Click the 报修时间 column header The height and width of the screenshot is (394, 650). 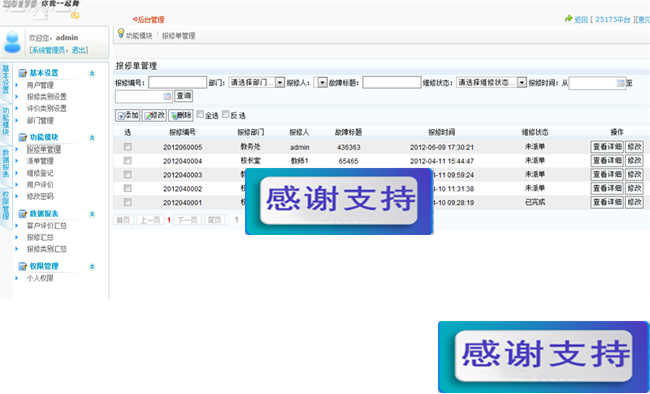[441, 132]
